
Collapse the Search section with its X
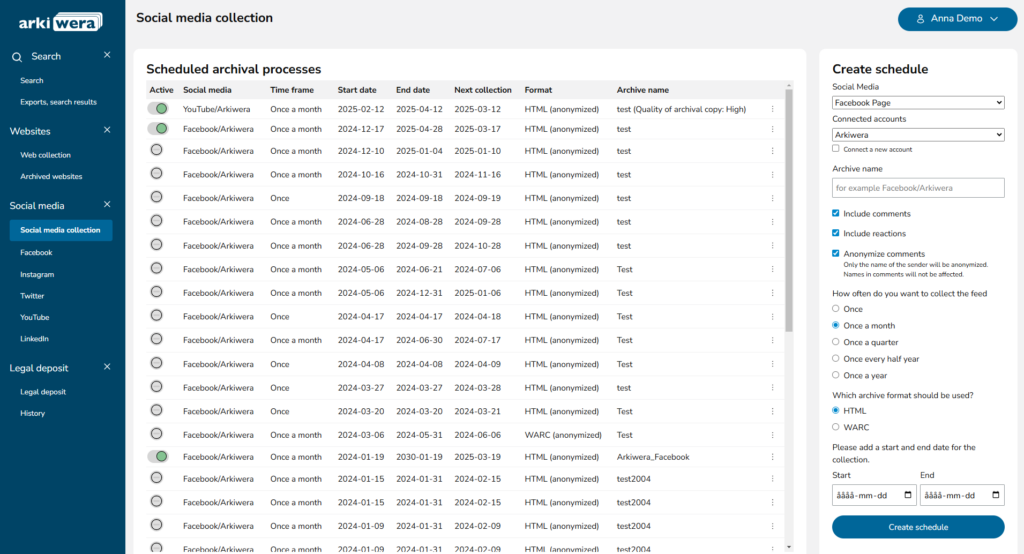107,55
